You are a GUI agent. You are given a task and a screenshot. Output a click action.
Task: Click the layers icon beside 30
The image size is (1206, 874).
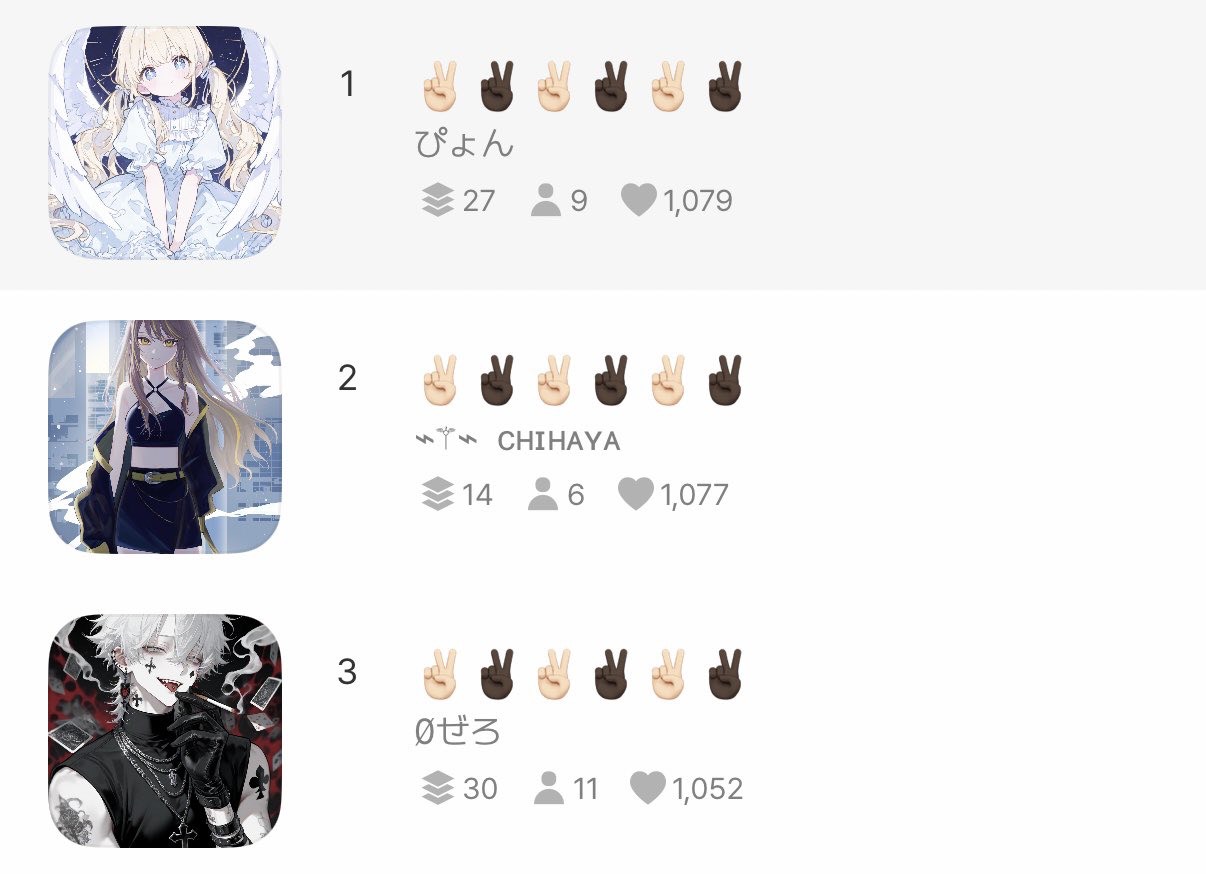[x=438, y=788]
